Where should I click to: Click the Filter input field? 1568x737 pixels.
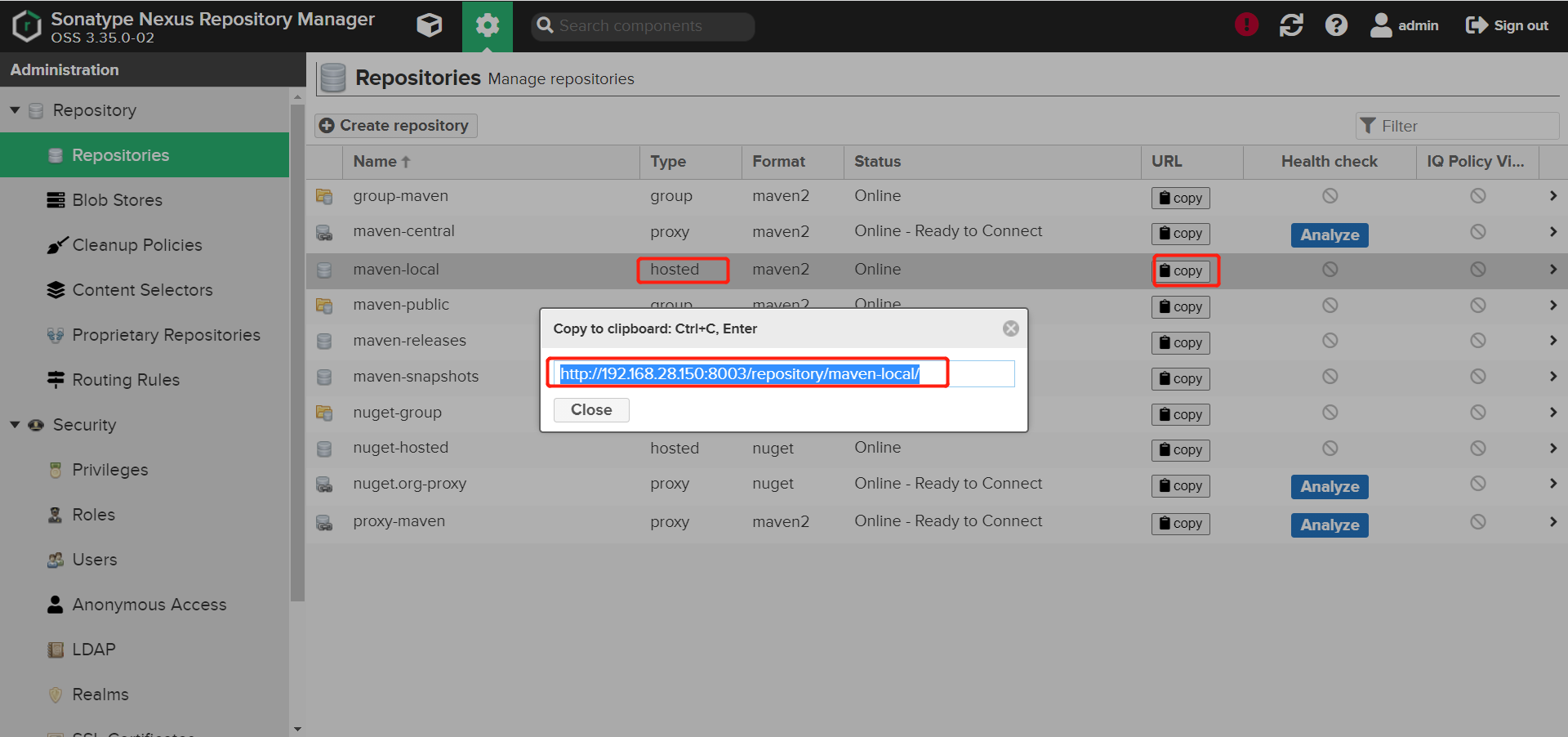pos(1458,126)
